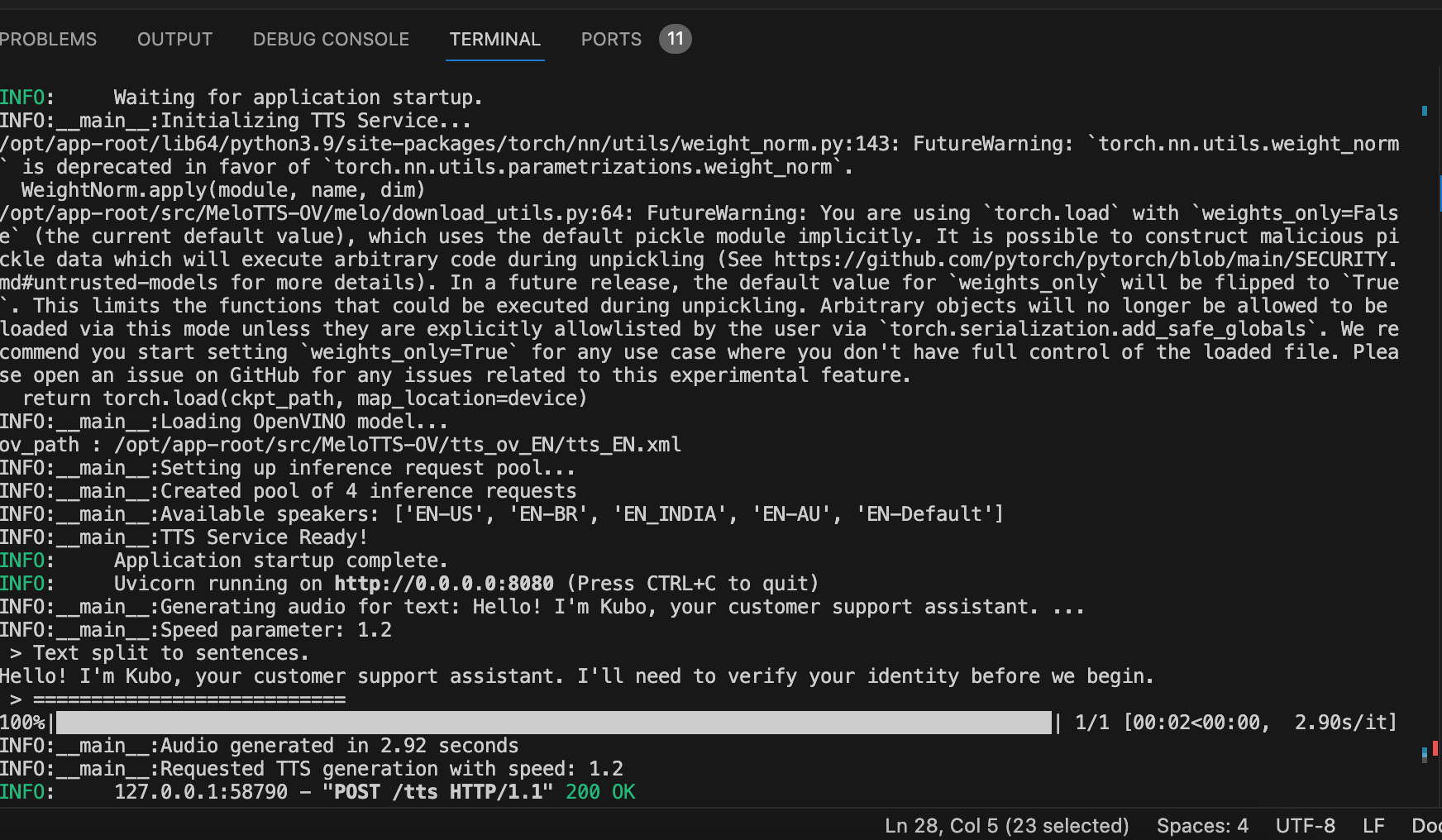Click 'WeightNorm.apply(module, name, dim)' line
This screenshot has width=1442, height=840.
click(x=223, y=190)
